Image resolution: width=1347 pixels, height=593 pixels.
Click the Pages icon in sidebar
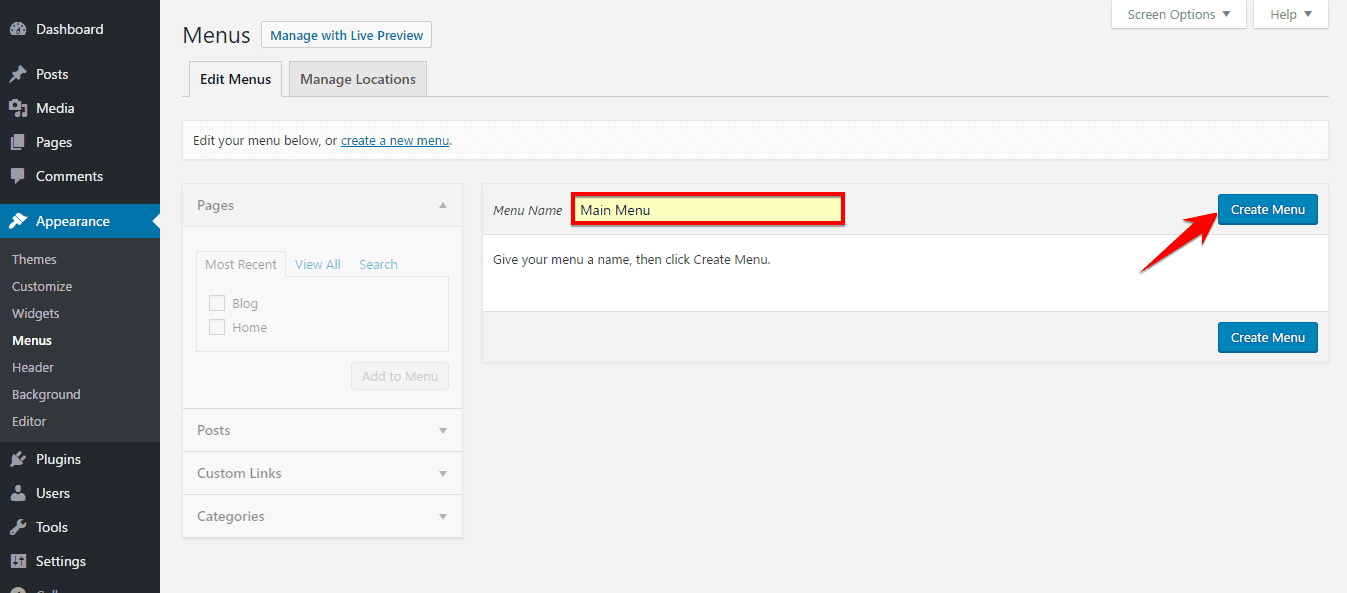pos(18,142)
